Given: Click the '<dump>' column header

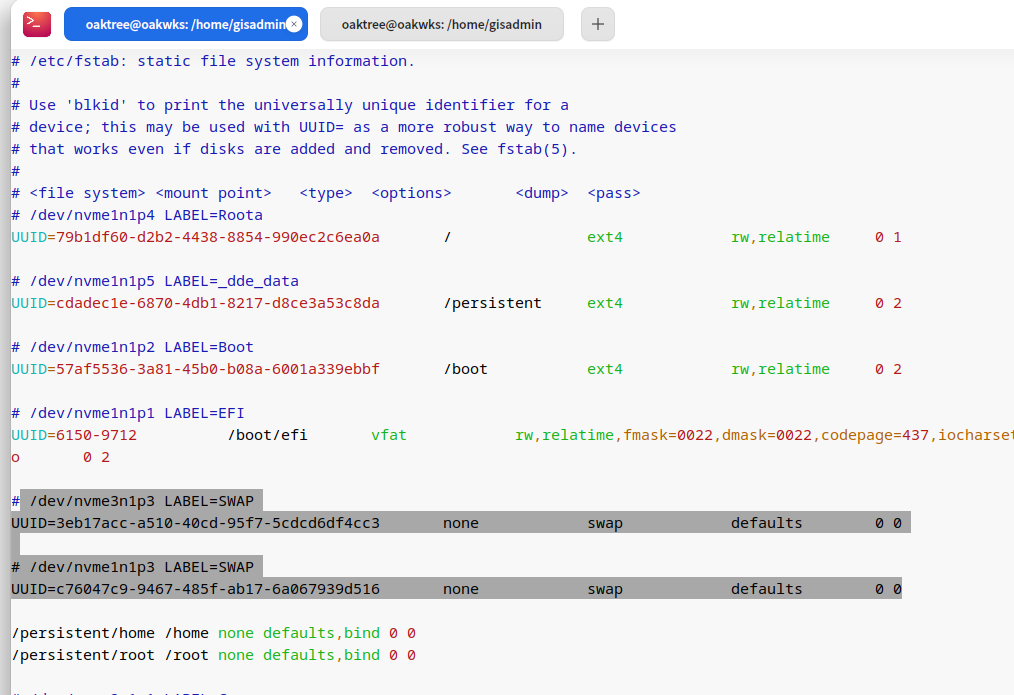Looking at the screenshot, I should click(542, 193).
